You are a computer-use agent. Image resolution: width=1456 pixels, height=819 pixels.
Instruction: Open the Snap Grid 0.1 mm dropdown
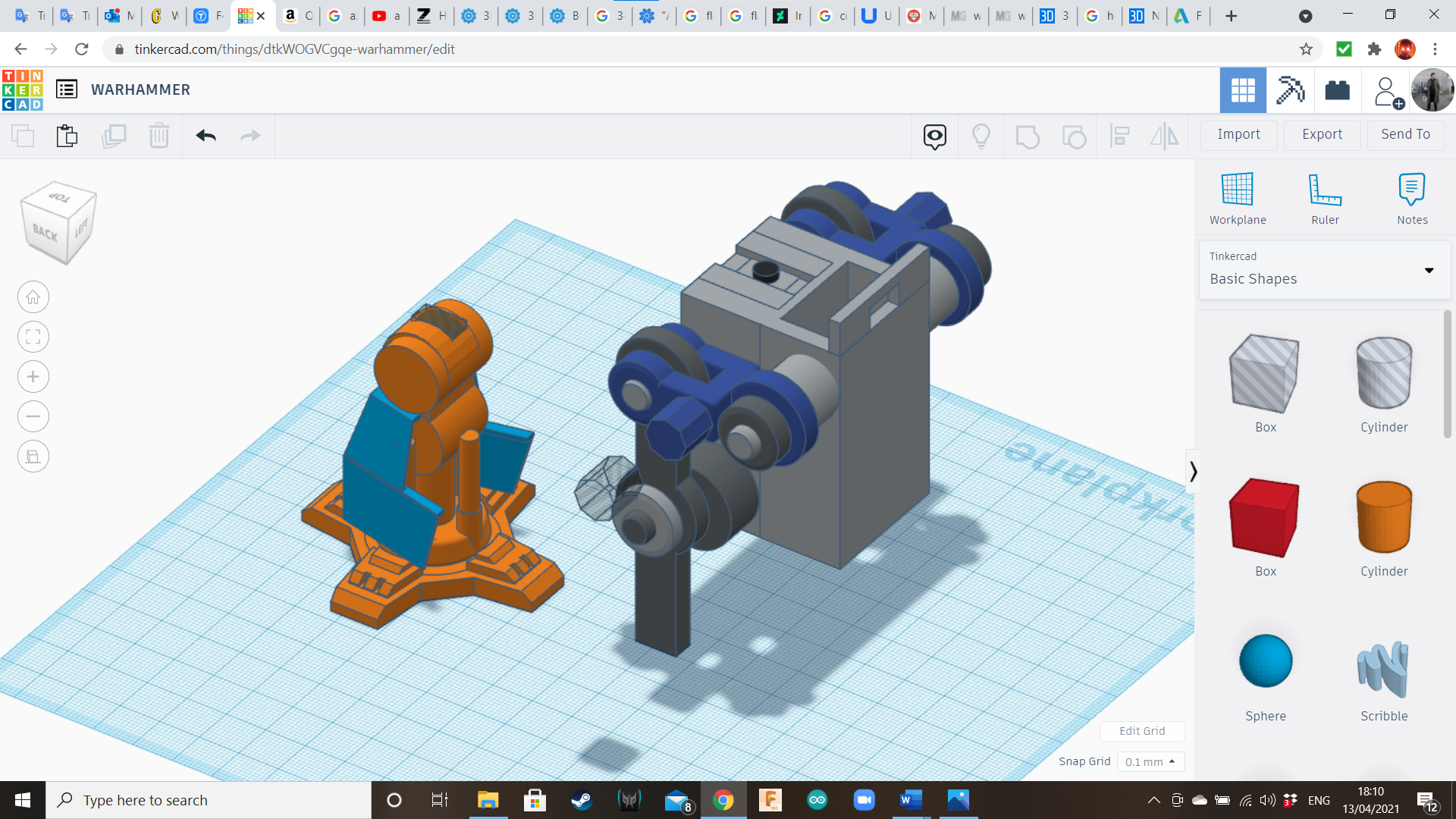click(x=1150, y=761)
